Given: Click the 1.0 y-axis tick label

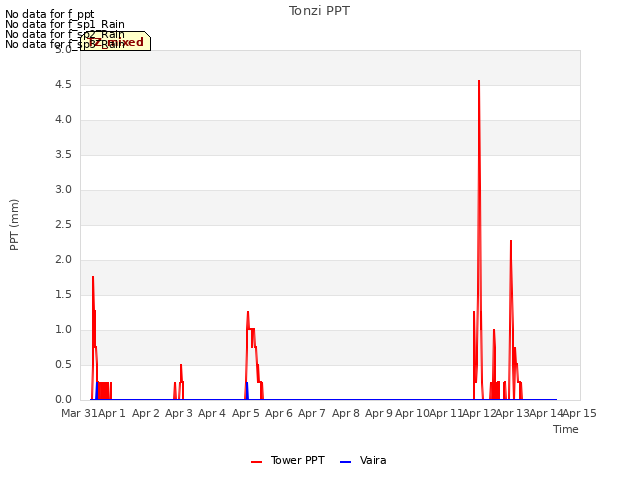Looking at the screenshot, I should (x=63, y=330).
